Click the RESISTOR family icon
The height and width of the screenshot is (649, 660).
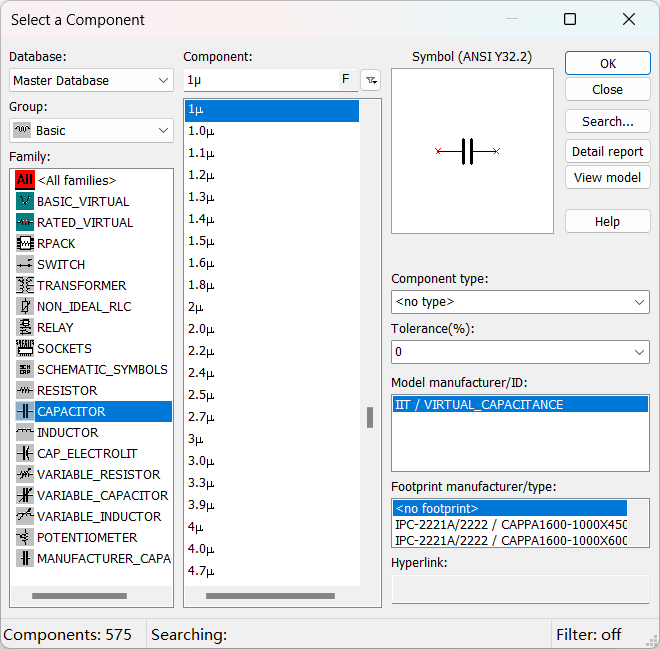[x=25, y=390]
